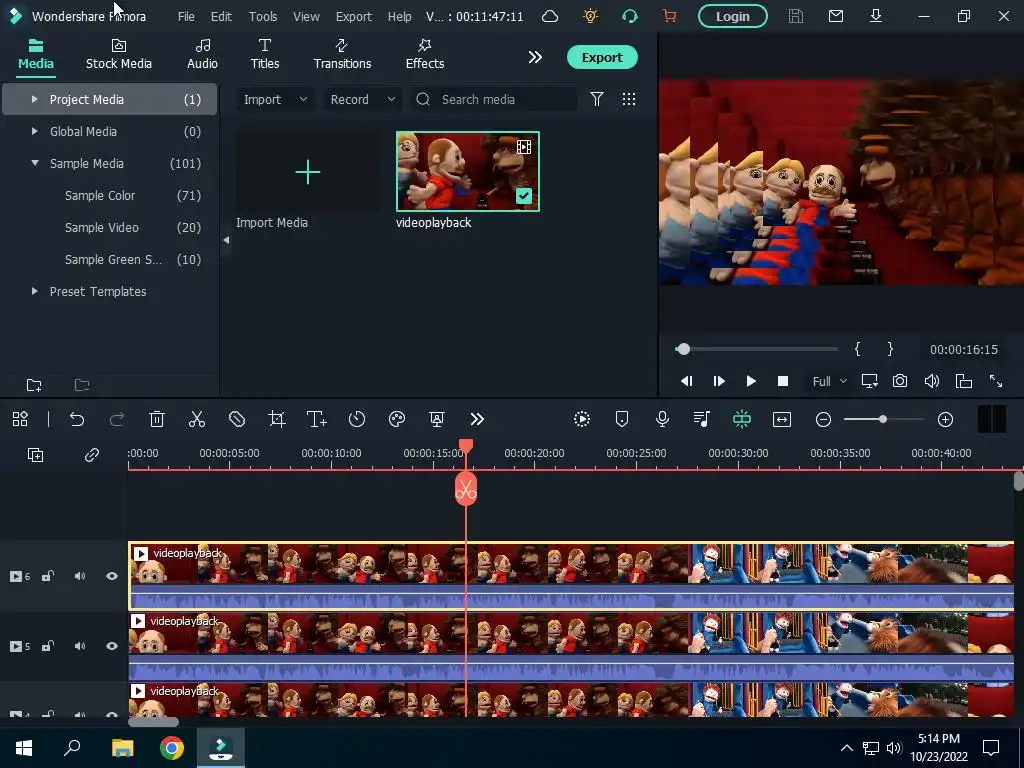Expand the Preset Templates tree item

point(35,291)
